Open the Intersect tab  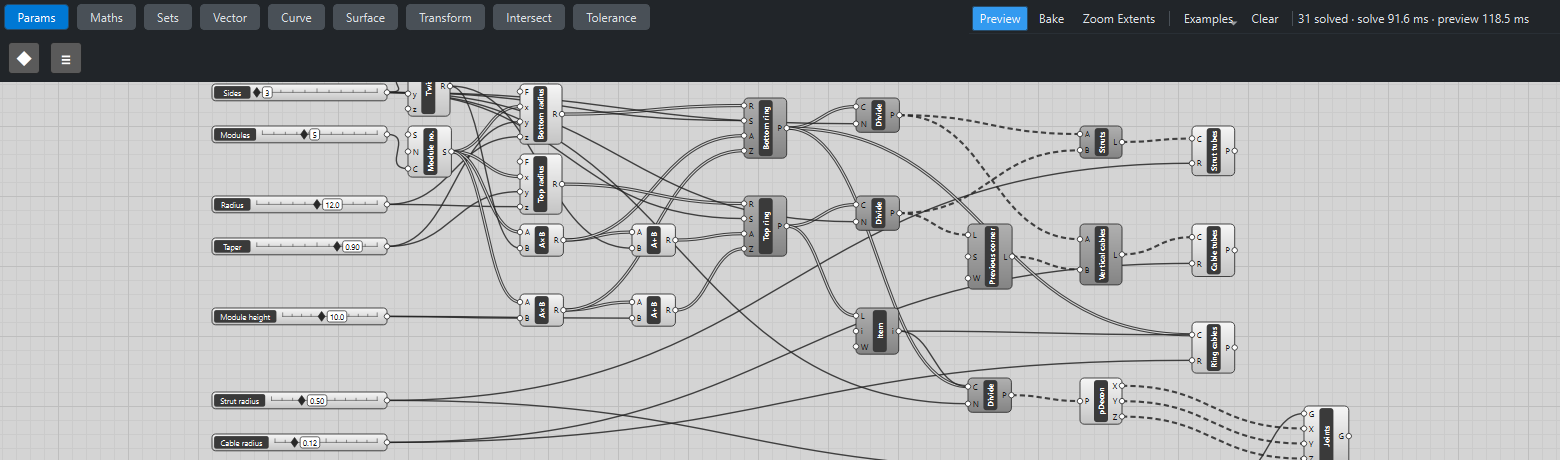(x=529, y=18)
